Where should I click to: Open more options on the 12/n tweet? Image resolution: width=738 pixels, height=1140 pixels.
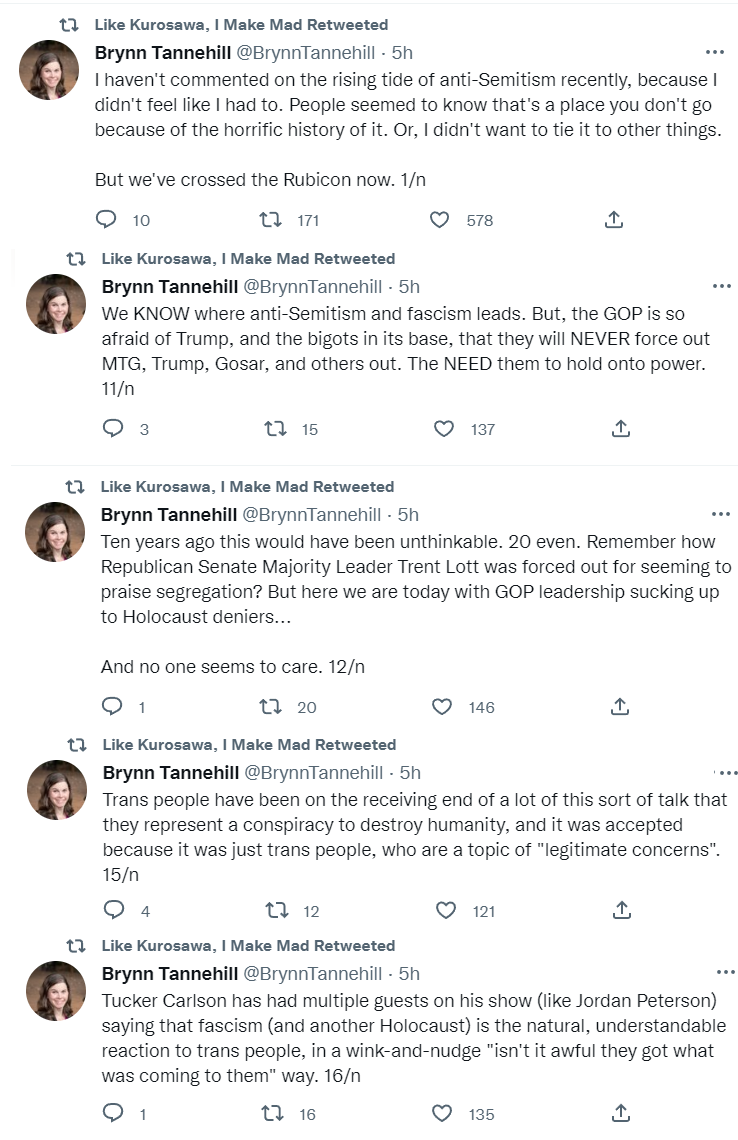[x=721, y=514]
